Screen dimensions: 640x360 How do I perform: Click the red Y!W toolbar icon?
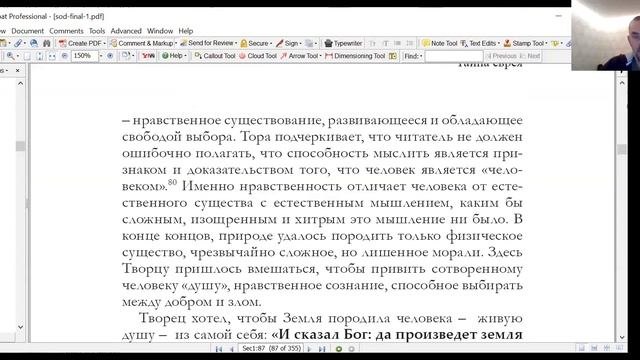(x=148, y=56)
